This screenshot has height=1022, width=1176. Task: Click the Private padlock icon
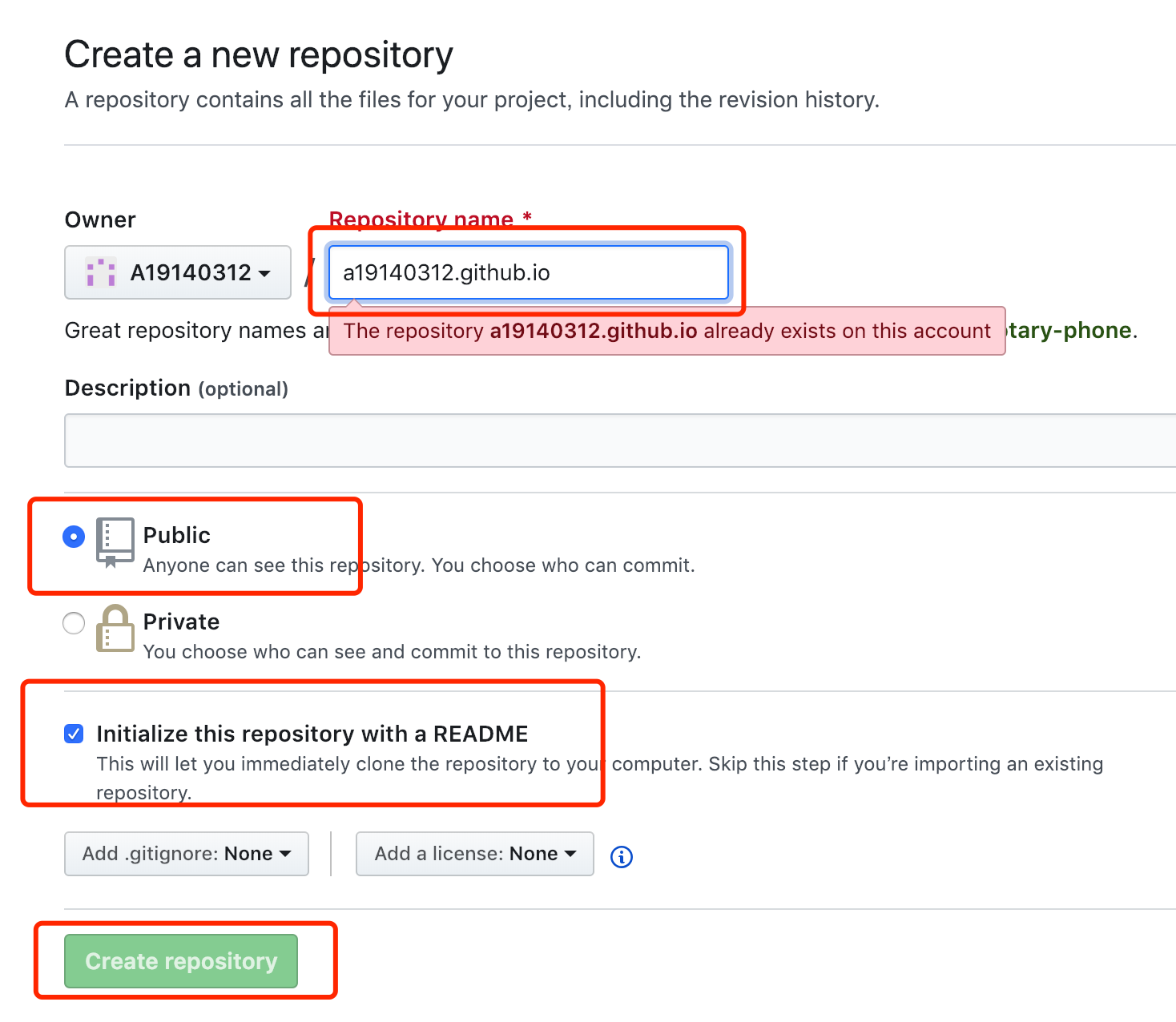115,629
